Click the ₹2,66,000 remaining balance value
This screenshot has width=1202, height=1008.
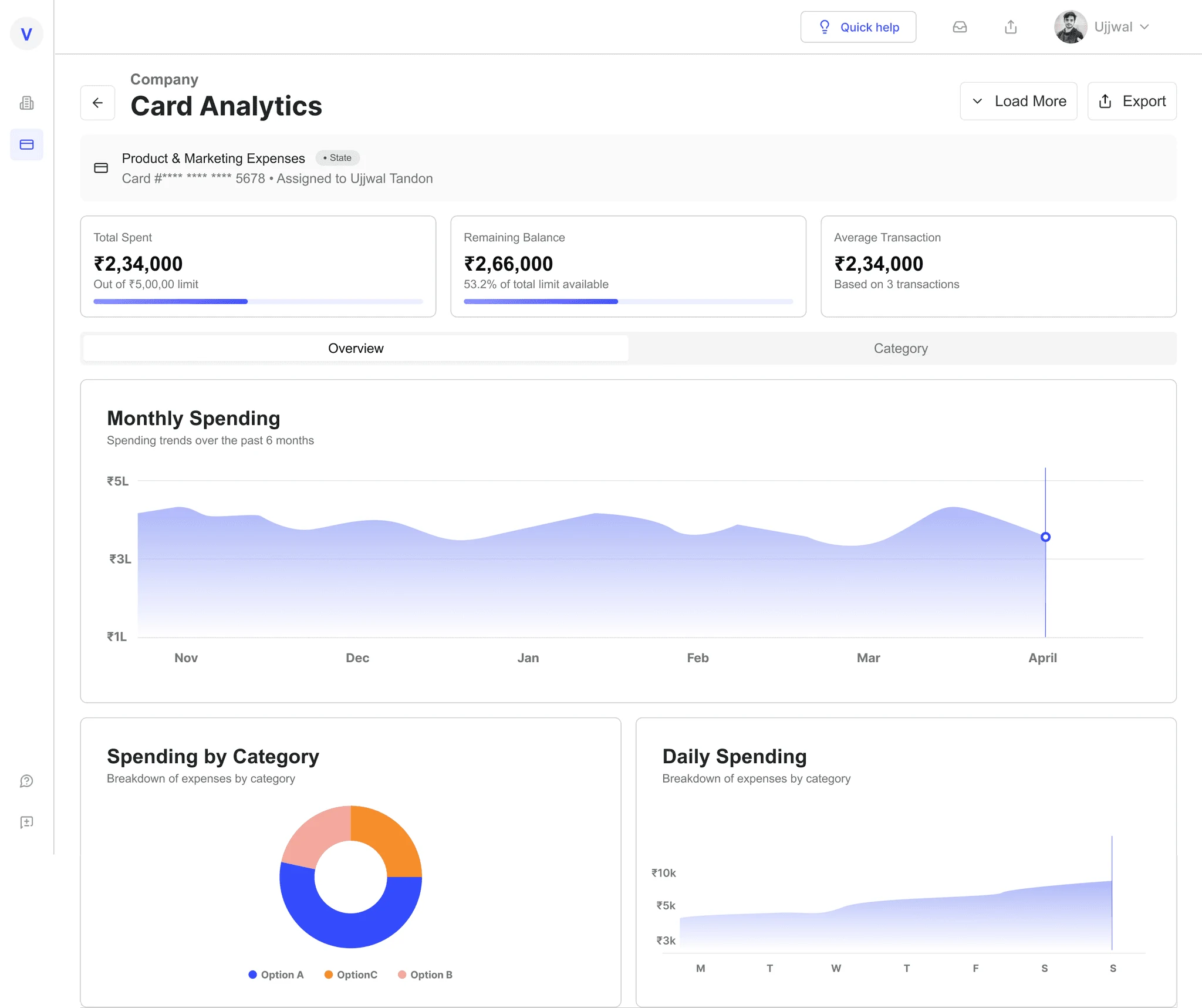click(x=508, y=264)
